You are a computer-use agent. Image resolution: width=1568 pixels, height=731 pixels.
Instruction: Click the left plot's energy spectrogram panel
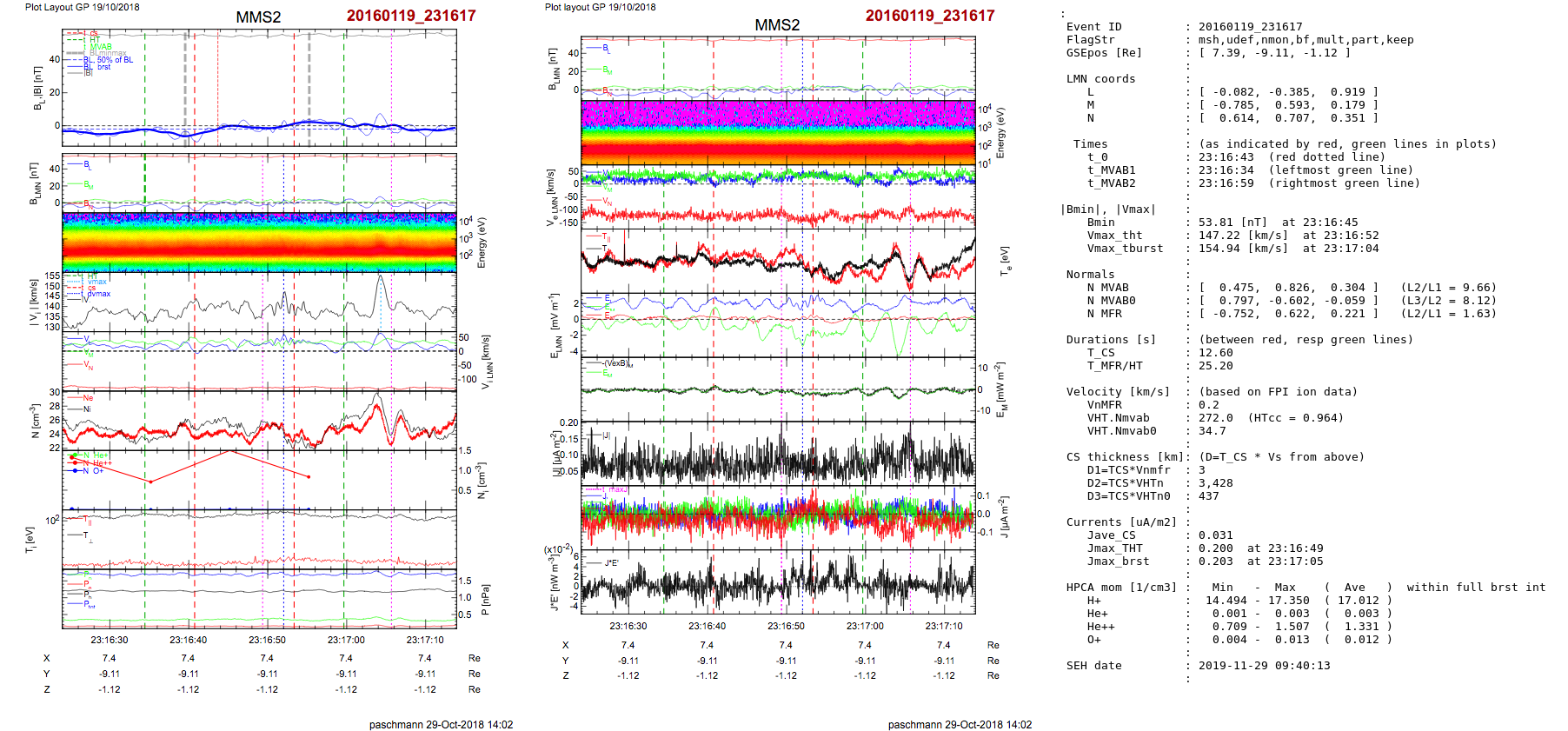[x=259, y=242]
